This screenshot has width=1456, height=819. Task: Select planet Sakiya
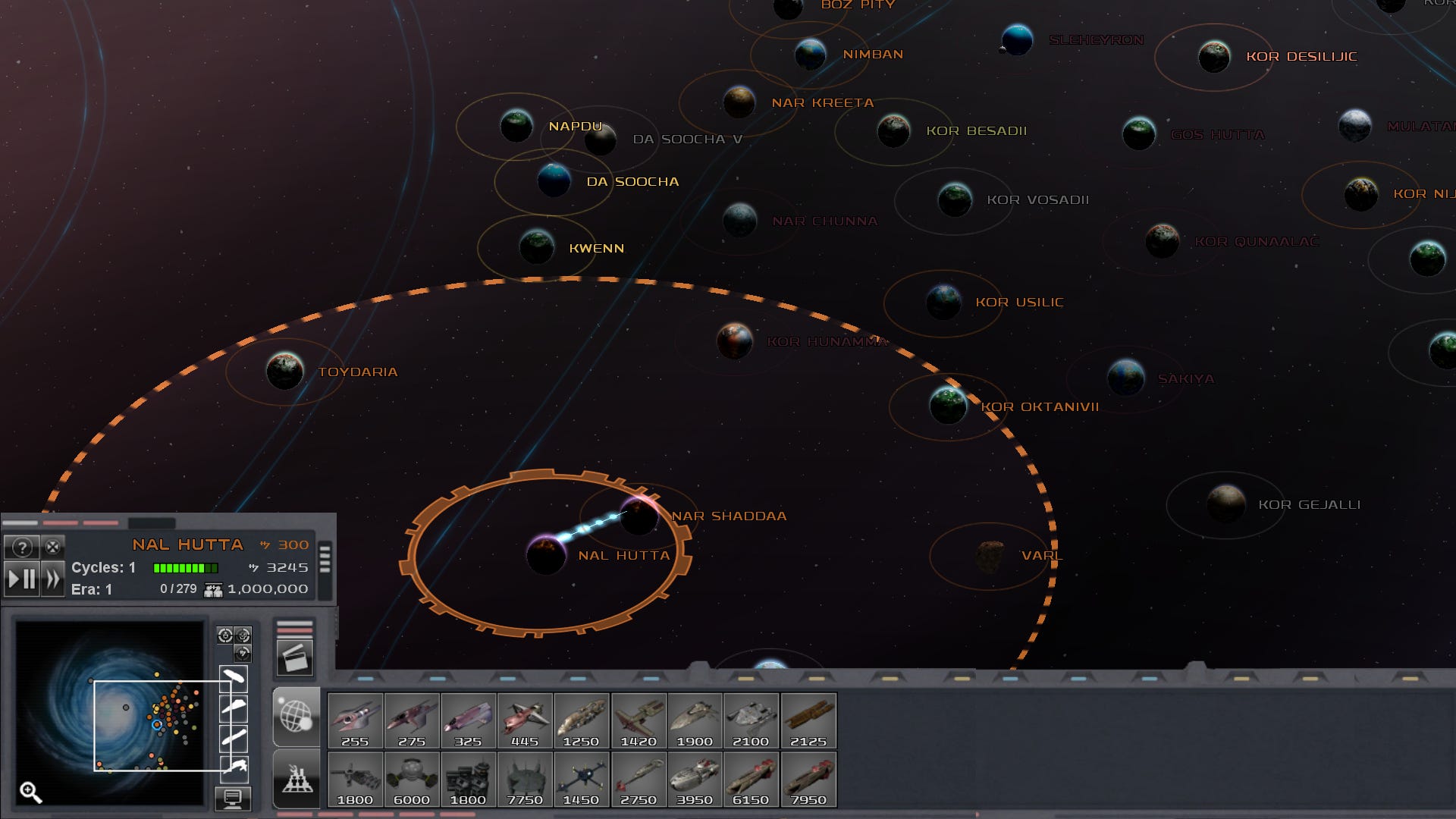1126,378
